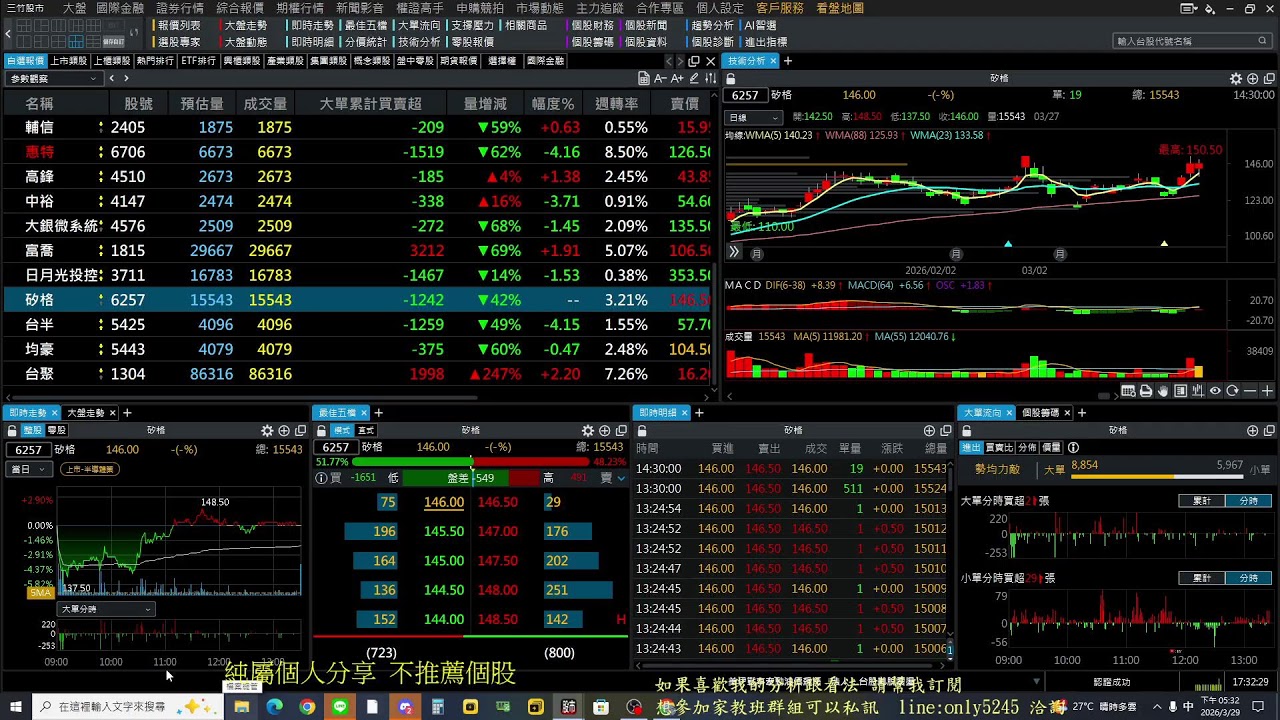
Task: Click the lock icon in 即時明細 panel
Action: (642, 431)
